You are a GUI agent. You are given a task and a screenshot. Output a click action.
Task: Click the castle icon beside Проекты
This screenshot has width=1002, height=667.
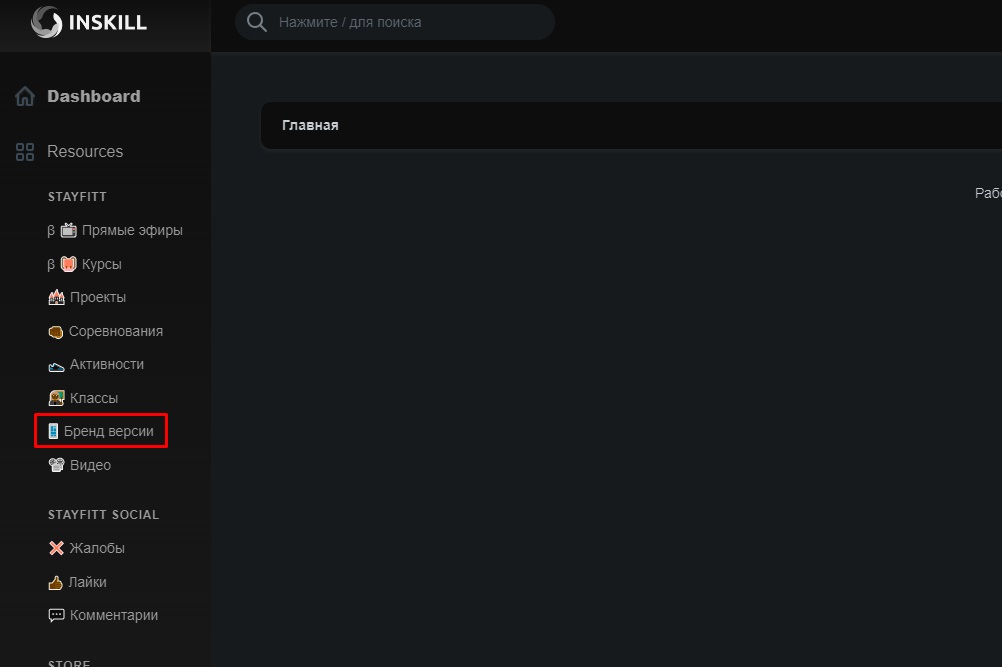pos(56,298)
